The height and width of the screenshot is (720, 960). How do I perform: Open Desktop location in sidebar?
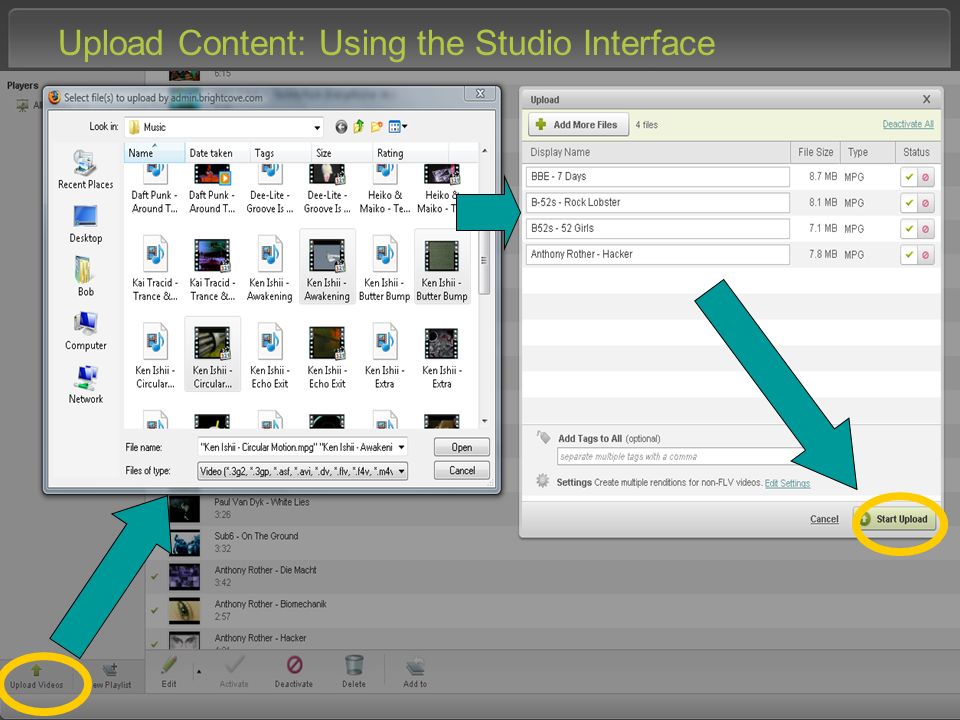85,224
